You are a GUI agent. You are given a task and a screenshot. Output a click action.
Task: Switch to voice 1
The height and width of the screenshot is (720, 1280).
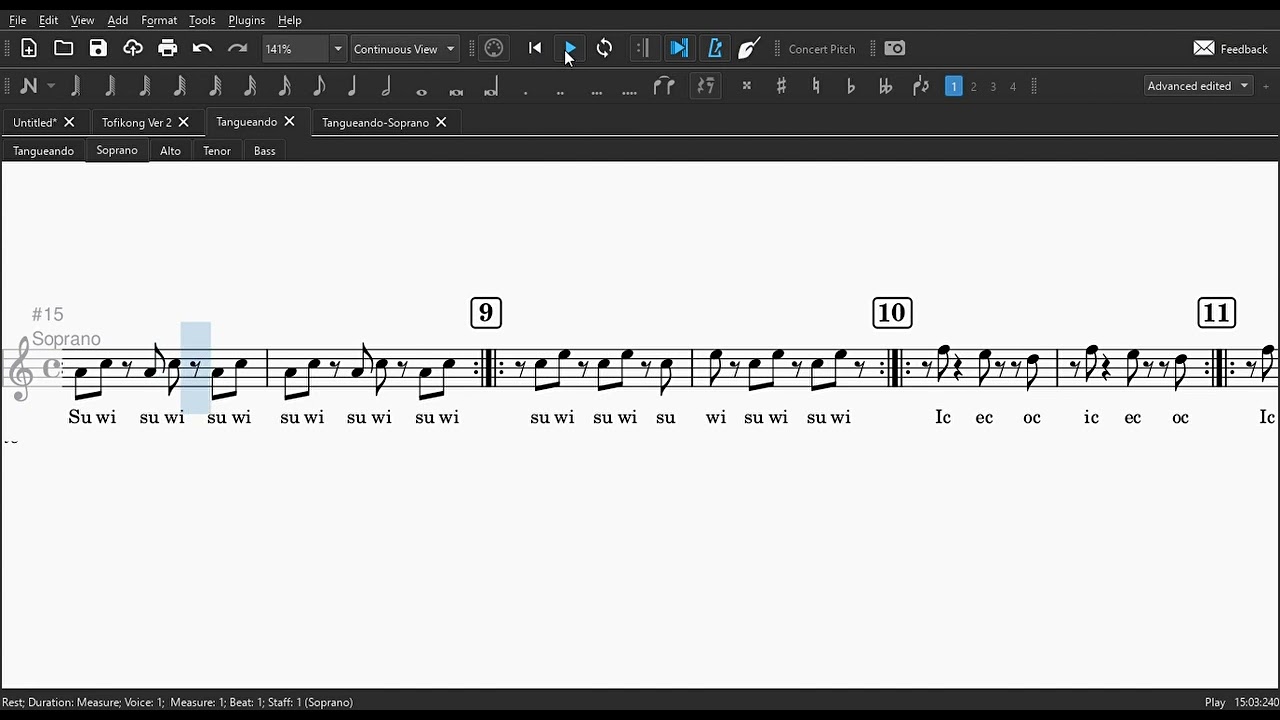coord(954,86)
